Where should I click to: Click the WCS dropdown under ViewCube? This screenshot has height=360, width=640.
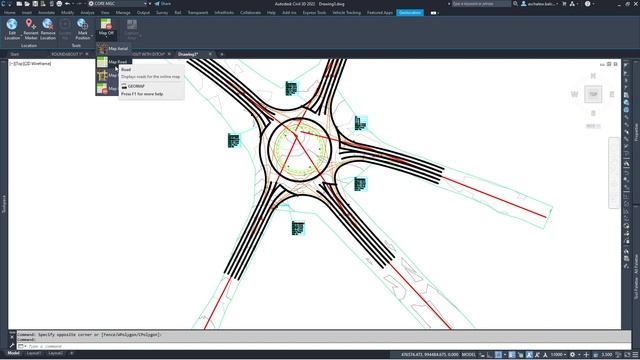[593, 126]
